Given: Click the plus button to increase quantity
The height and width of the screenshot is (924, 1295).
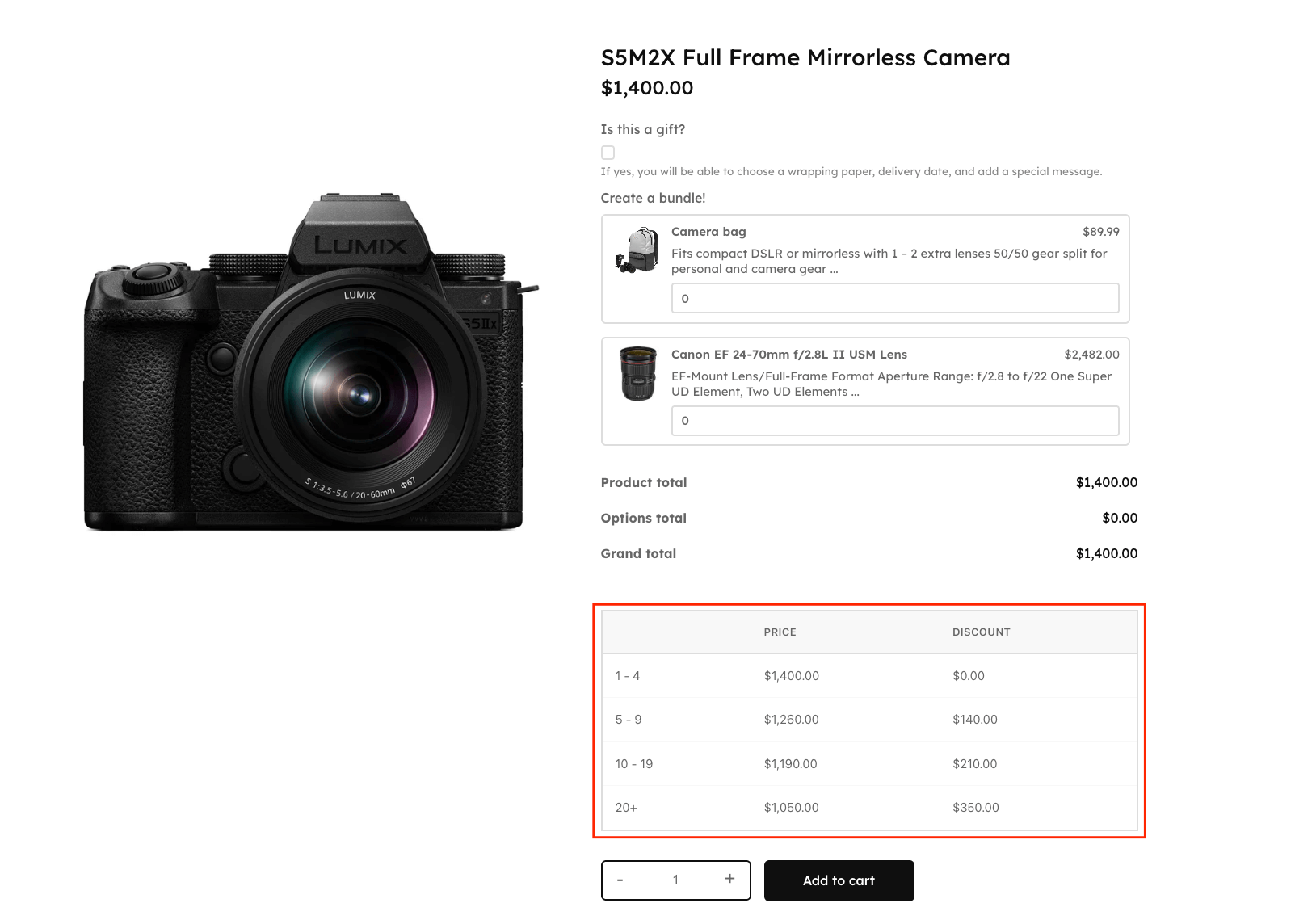Looking at the screenshot, I should 729,880.
